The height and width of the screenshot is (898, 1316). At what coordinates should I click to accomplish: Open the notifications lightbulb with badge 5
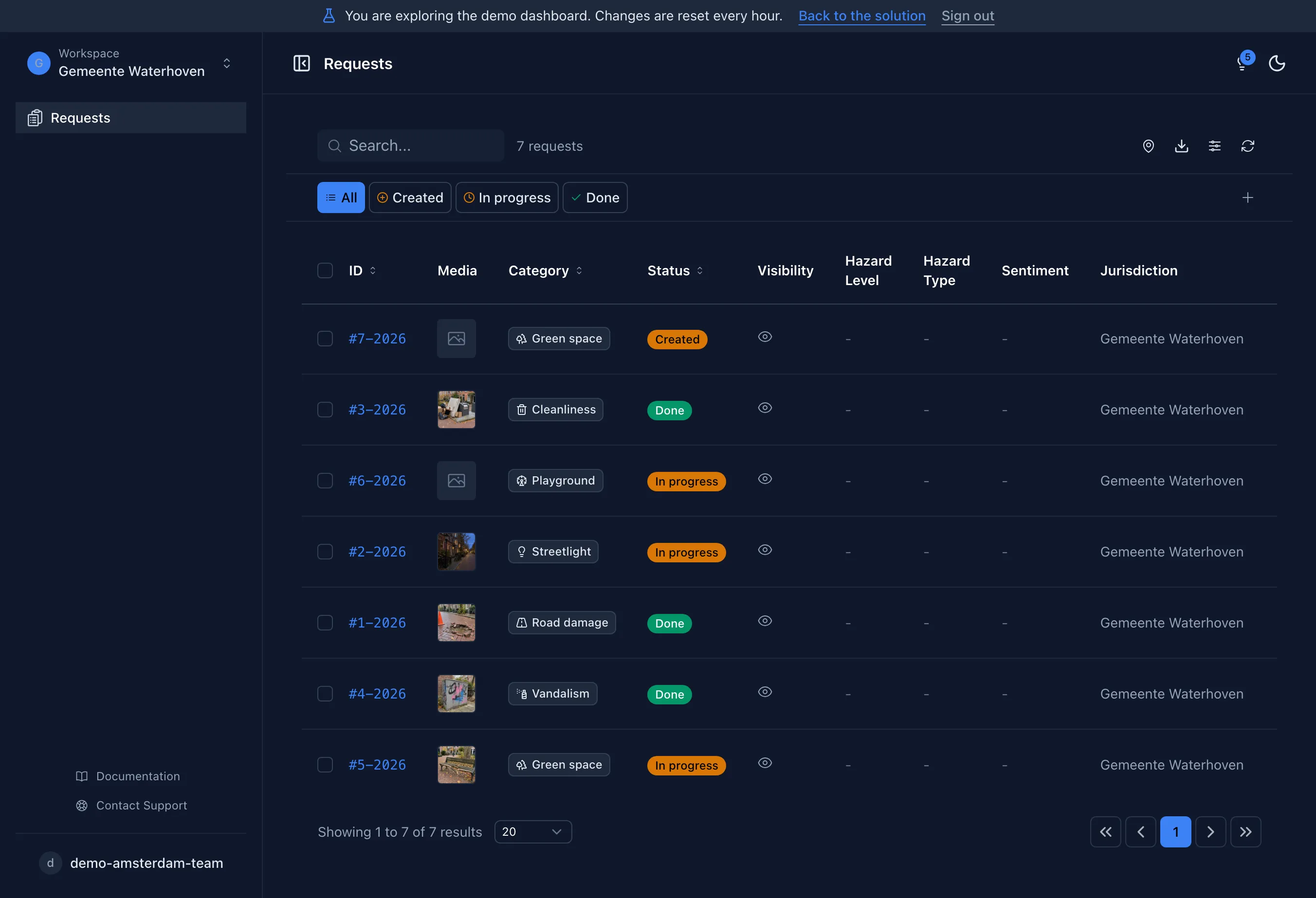[1243, 62]
